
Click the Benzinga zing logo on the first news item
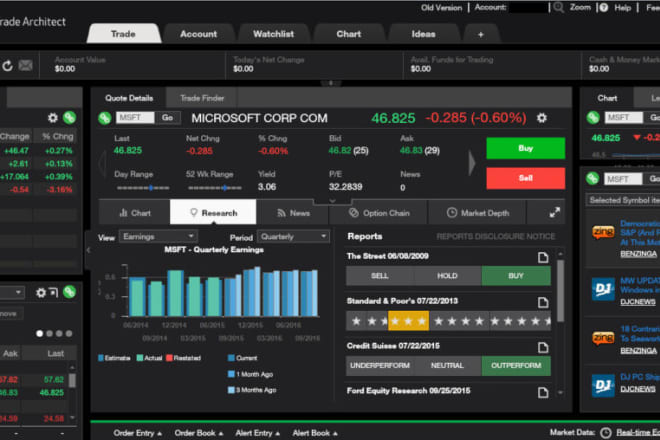[603, 232]
